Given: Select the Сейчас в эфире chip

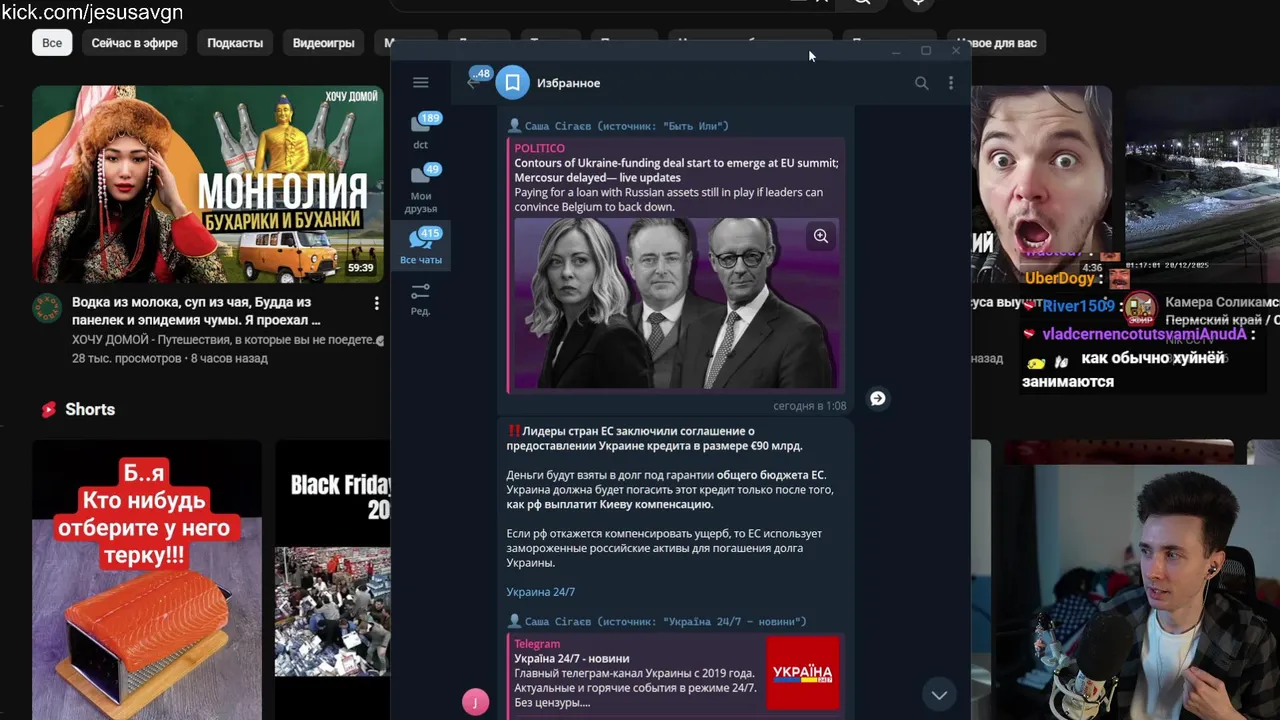Looking at the screenshot, I should (x=135, y=43).
